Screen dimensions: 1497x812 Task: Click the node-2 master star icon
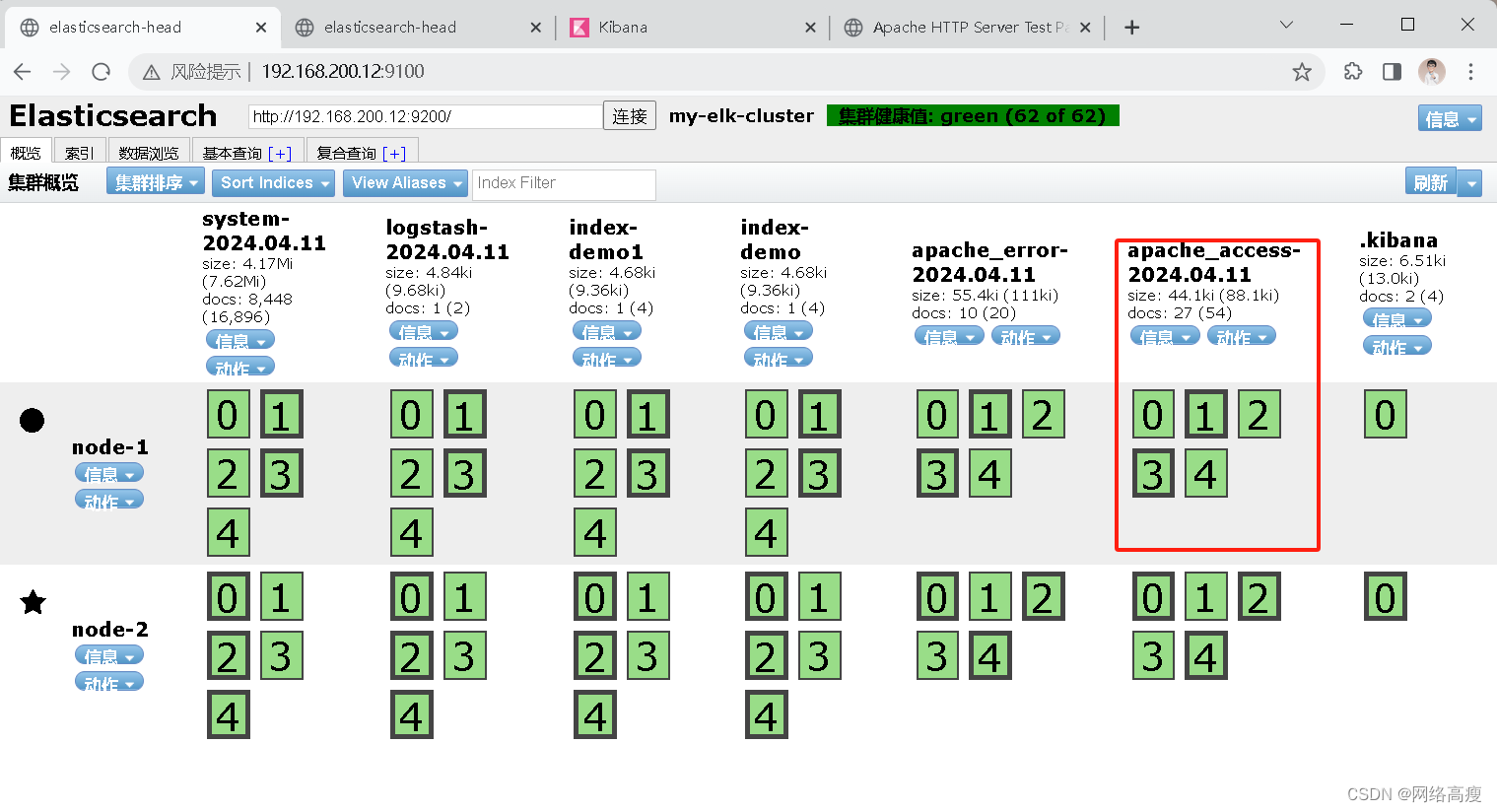pyautogui.click(x=34, y=601)
